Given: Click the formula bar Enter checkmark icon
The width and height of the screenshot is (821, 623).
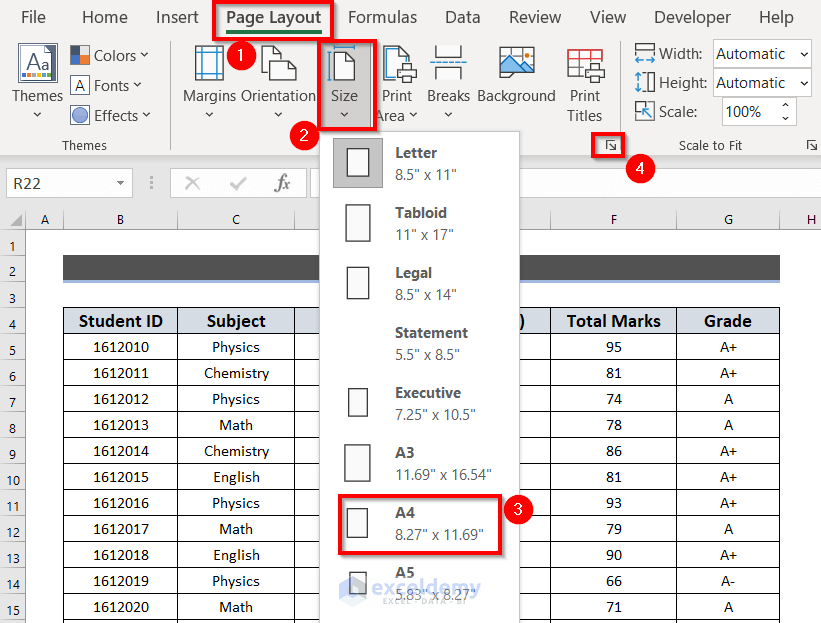Looking at the screenshot, I should click(238, 183).
